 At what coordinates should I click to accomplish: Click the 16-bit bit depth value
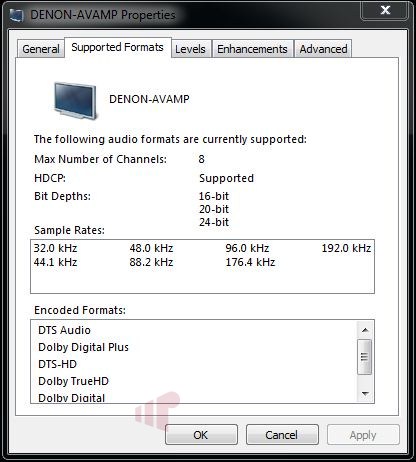[214, 196]
